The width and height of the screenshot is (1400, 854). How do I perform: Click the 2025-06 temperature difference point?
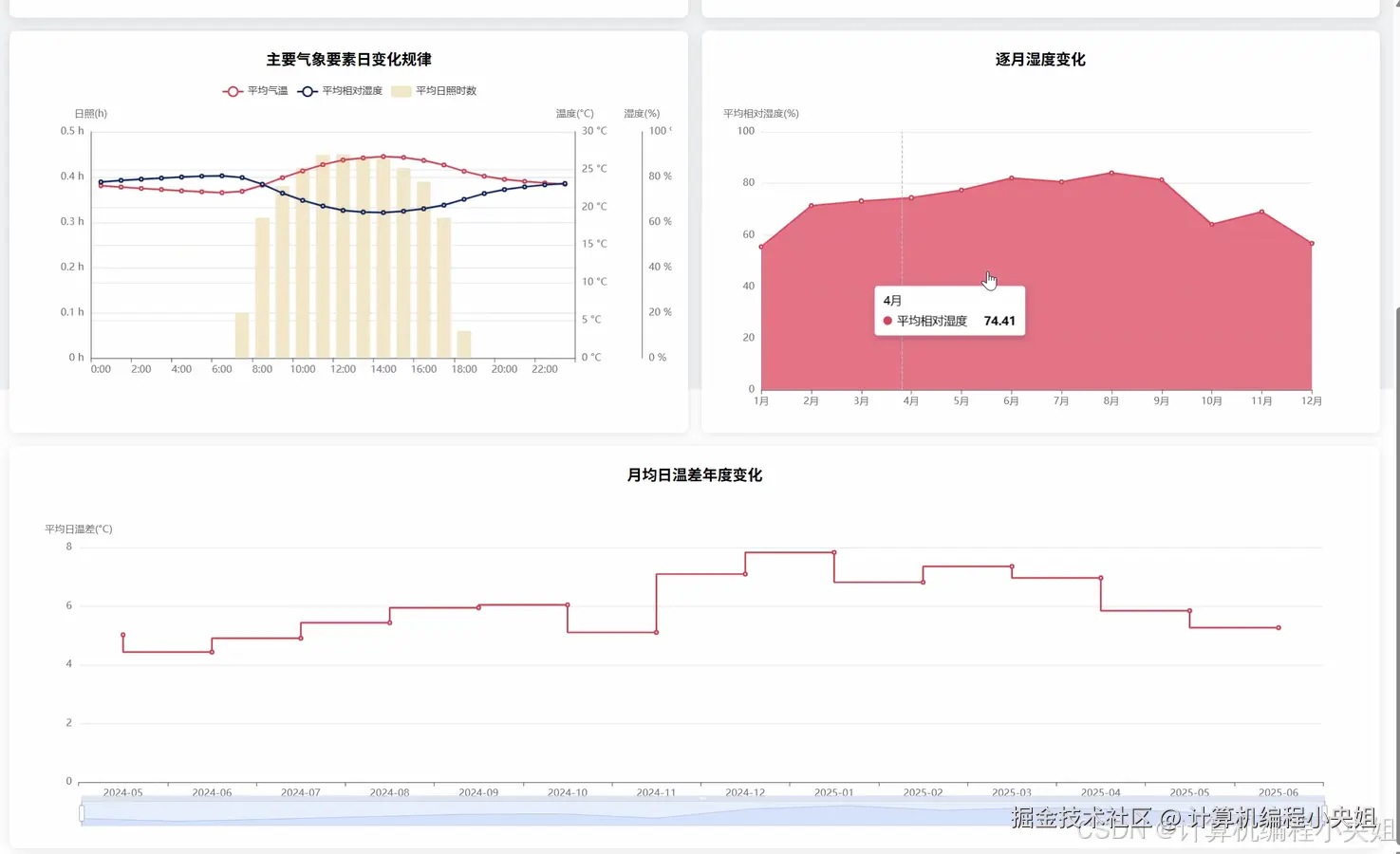(x=1279, y=627)
